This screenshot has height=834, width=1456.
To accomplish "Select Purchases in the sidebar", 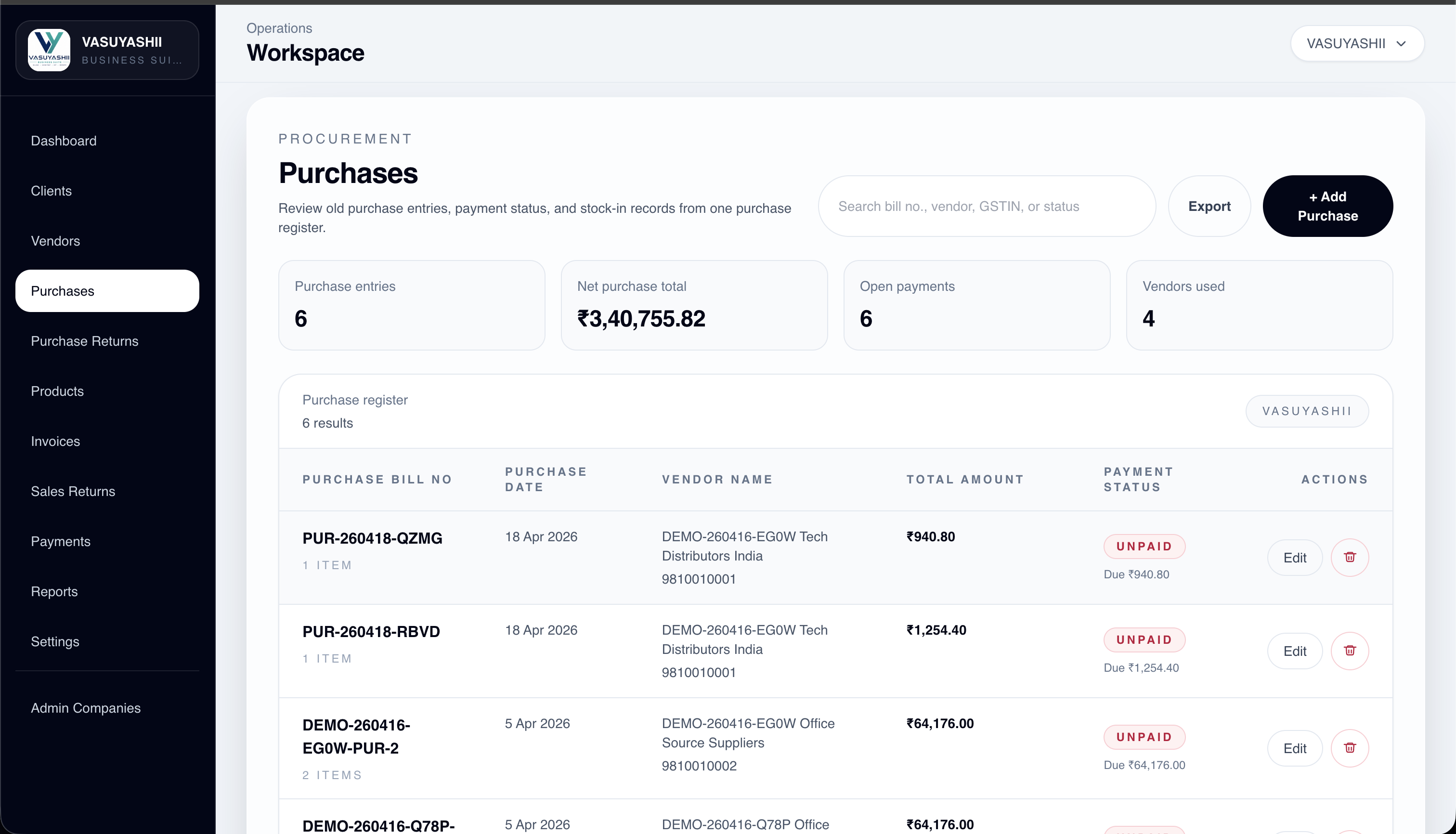I will click(x=107, y=291).
